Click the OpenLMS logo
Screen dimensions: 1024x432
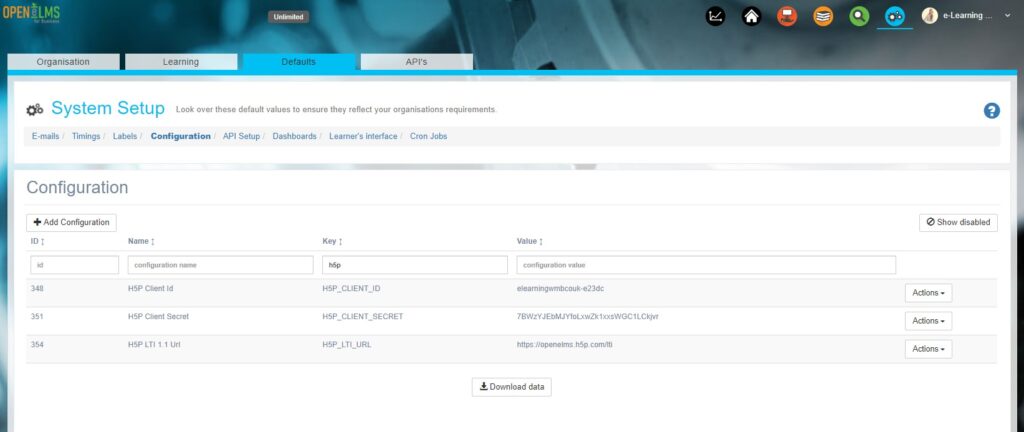coord(30,16)
